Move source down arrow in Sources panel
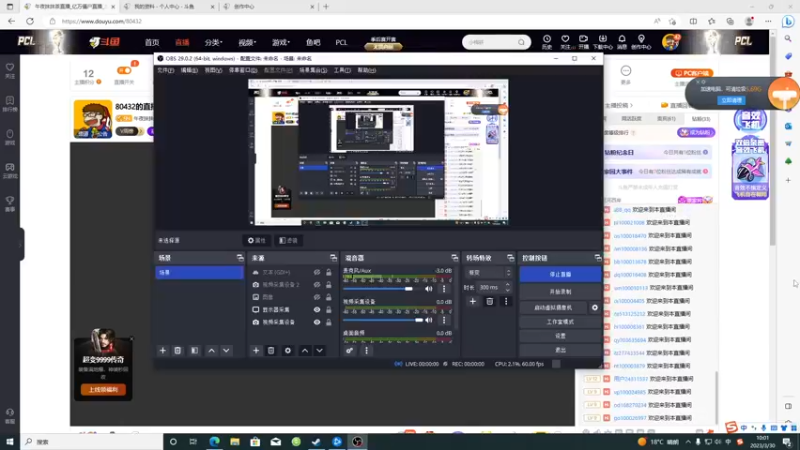Screen dimensions: 800x450 tap(319, 351)
